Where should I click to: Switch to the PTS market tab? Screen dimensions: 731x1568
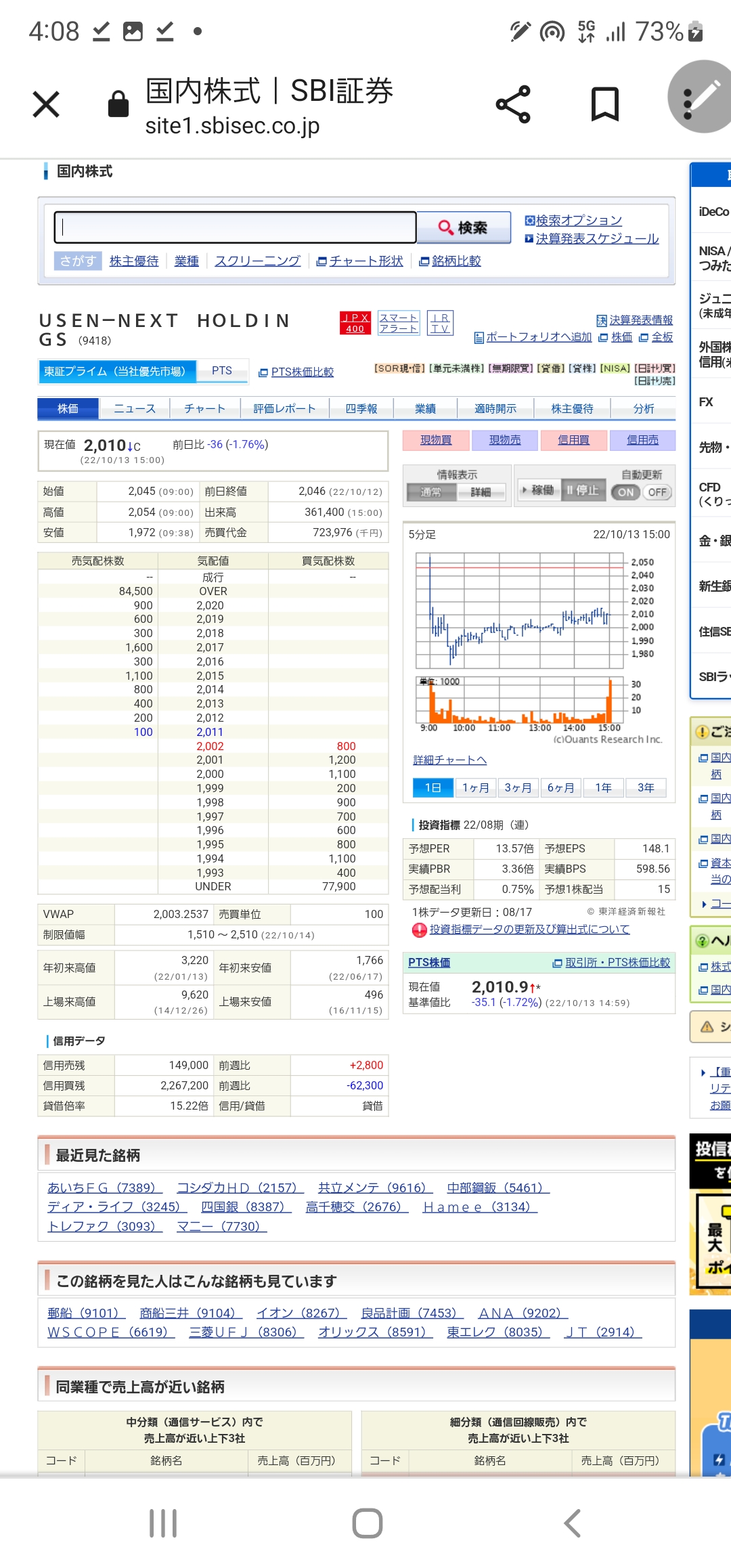coord(222,371)
